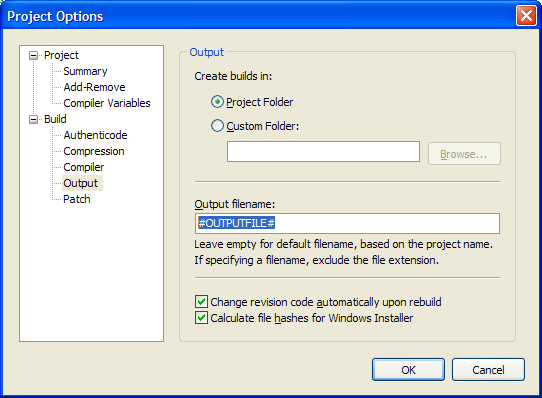Select the Output tree item

tap(82, 183)
